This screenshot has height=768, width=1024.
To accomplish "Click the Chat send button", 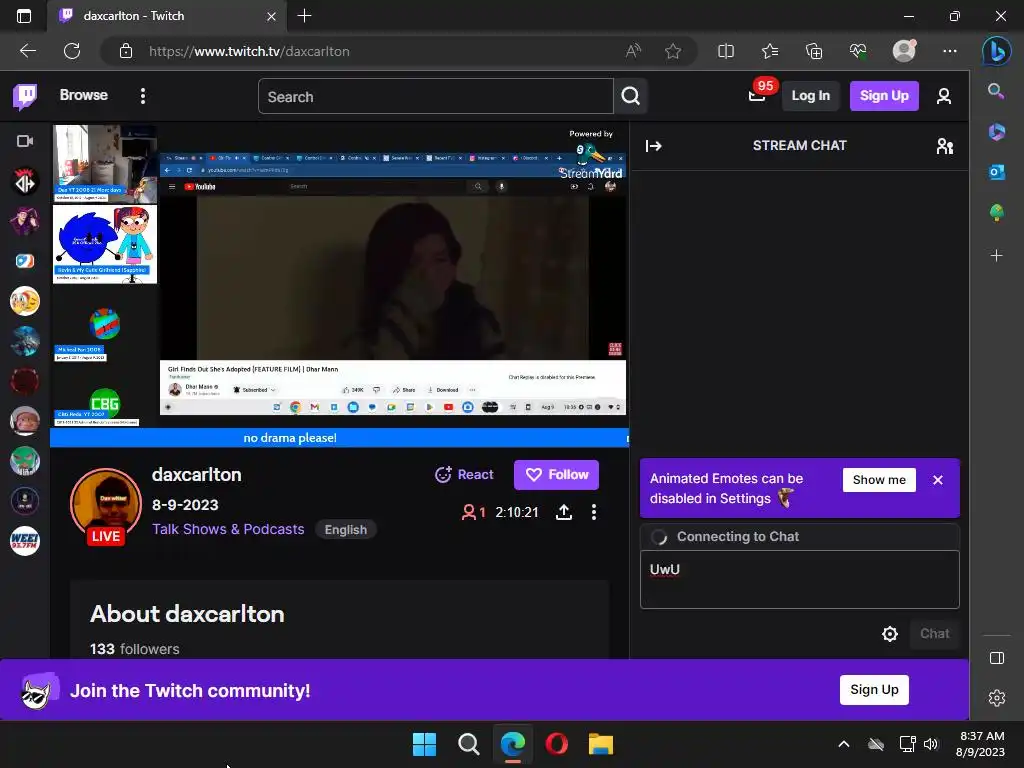I will 934,633.
